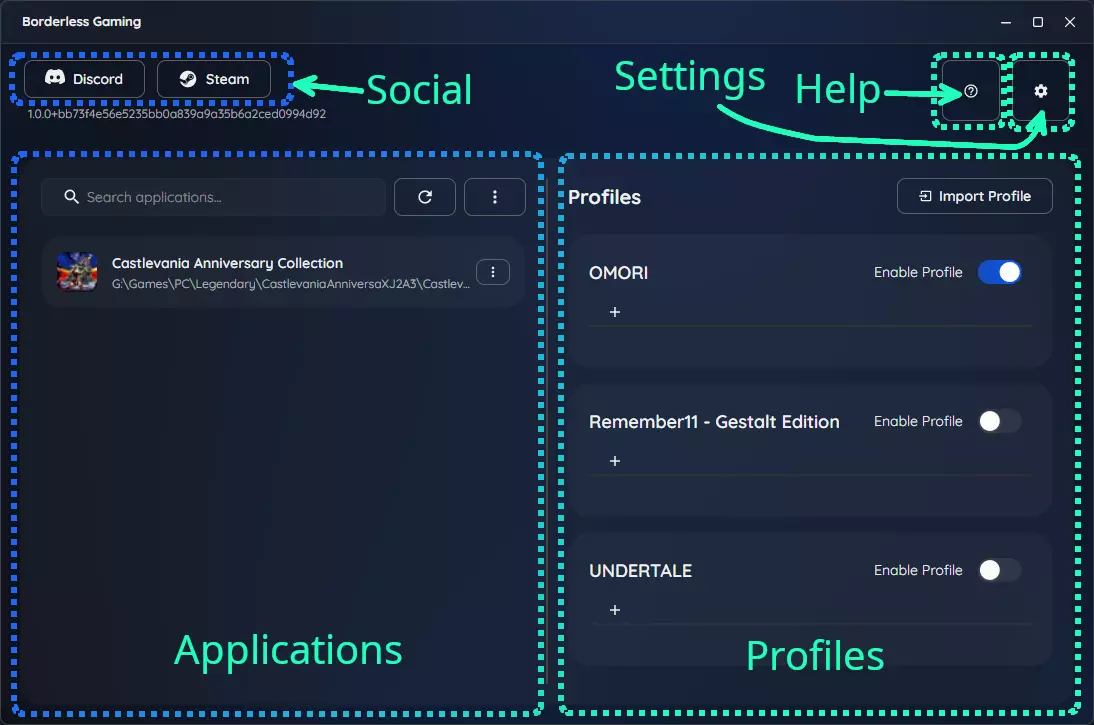
Task: Open Castlevania Anniversary Collection three-dot menu
Action: pos(493,272)
